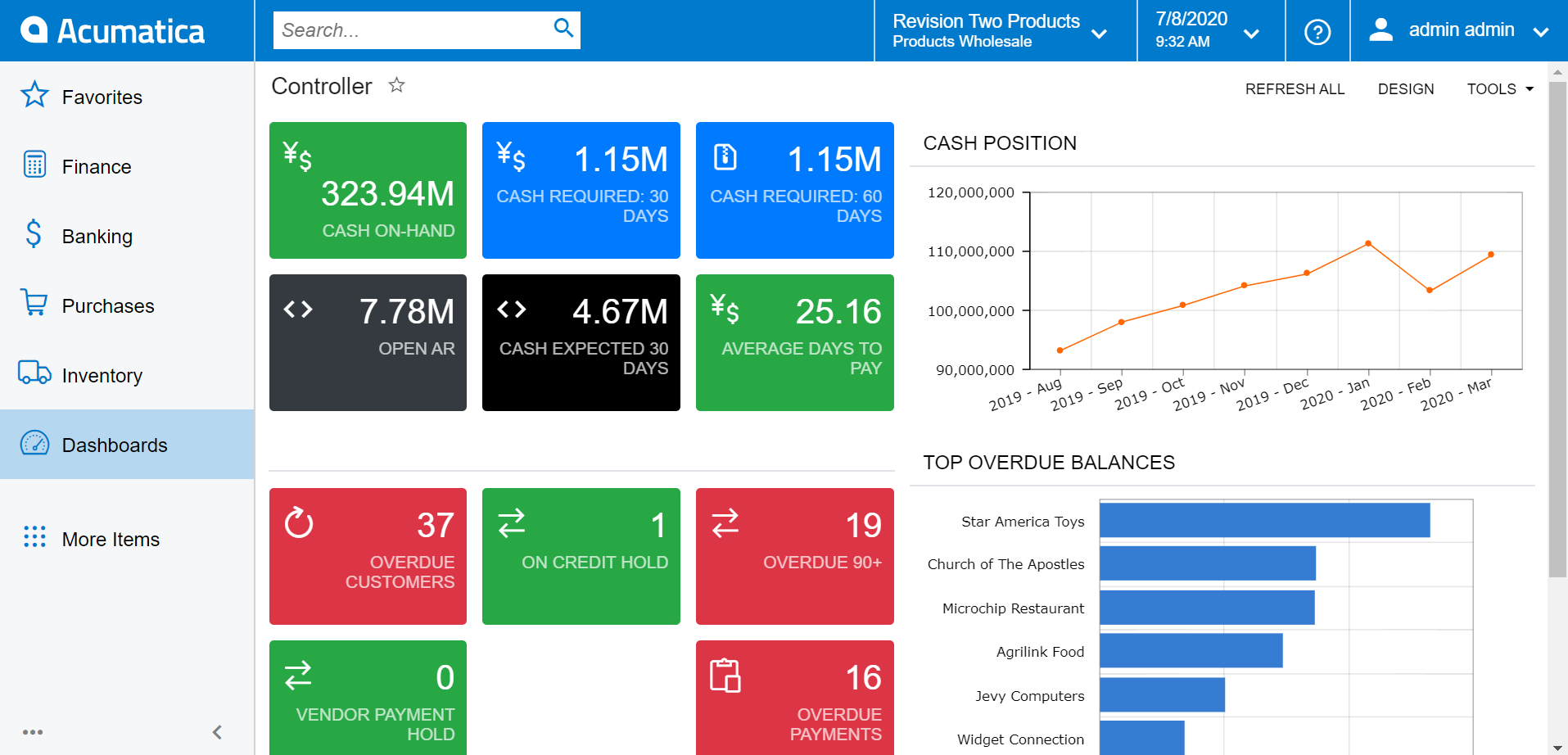This screenshot has width=1568, height=755.
Task: Open the 0 count on Vendor Payment Hold tile
Action: 445,677
